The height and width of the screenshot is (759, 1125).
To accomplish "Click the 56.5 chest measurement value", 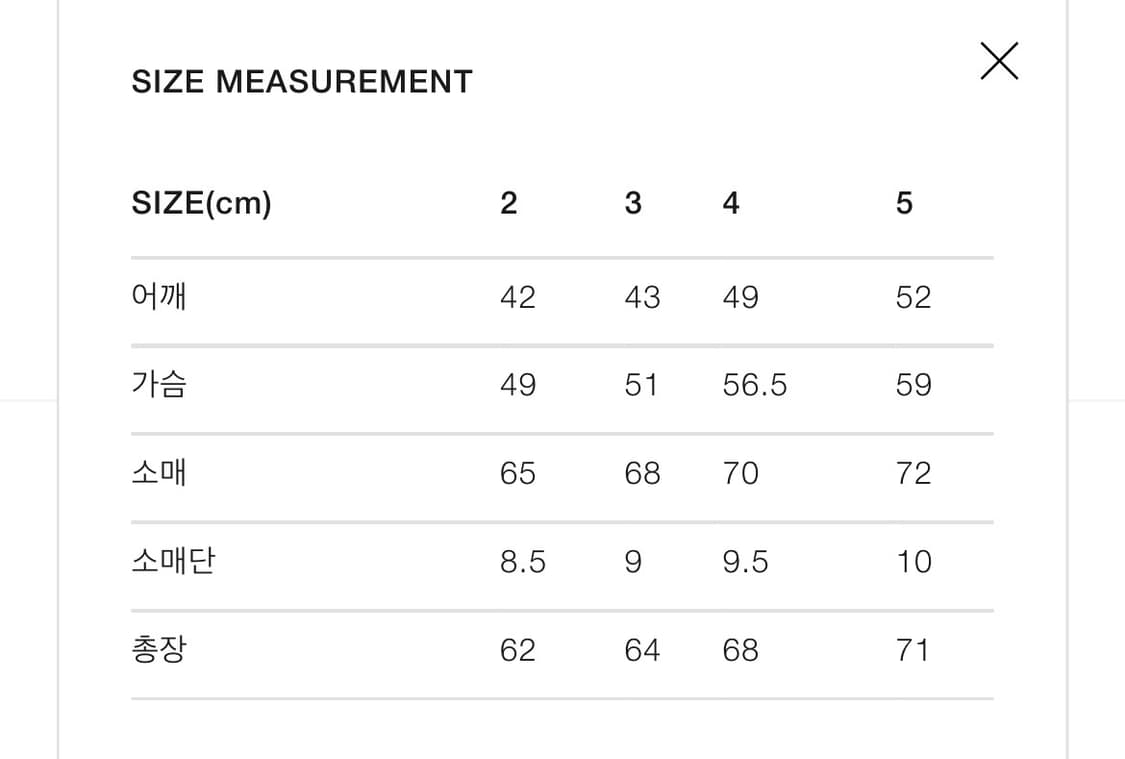I will point(755,385).
